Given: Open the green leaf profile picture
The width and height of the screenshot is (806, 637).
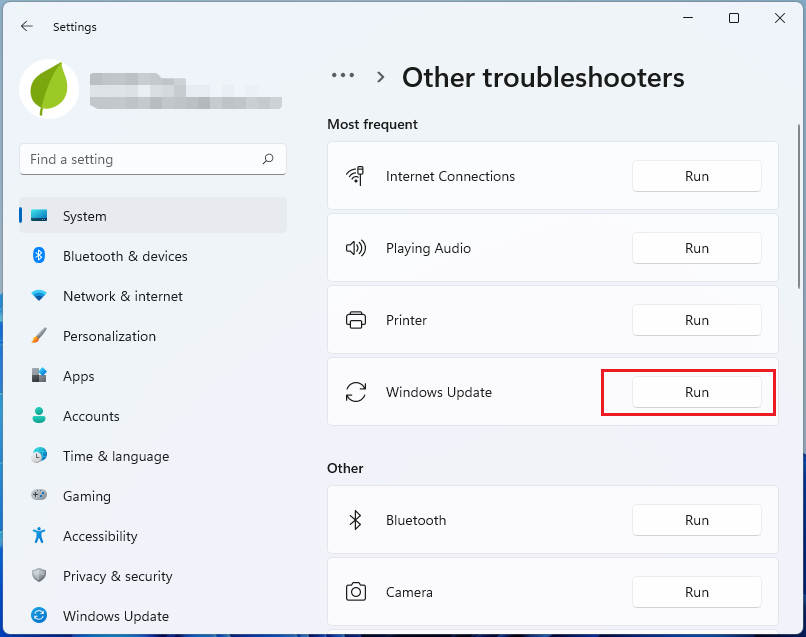Looking at the screenshot, I should point(49,89).
